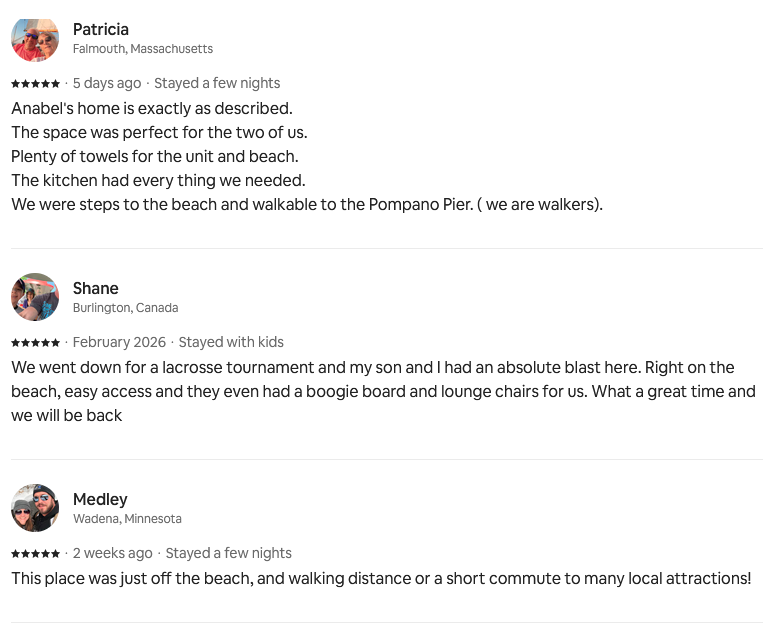The image size is (770, 630).
Task: Select the Falmouth, Massachusetts location text
Action: click(x=143, y=49)
